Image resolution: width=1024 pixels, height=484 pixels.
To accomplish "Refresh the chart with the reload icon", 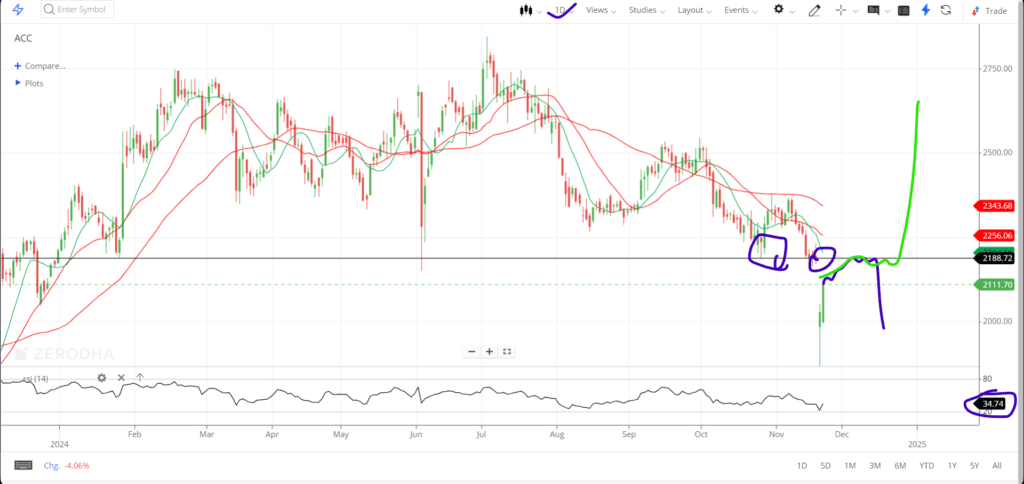I will pyautogui.click(x=946, y=10).
